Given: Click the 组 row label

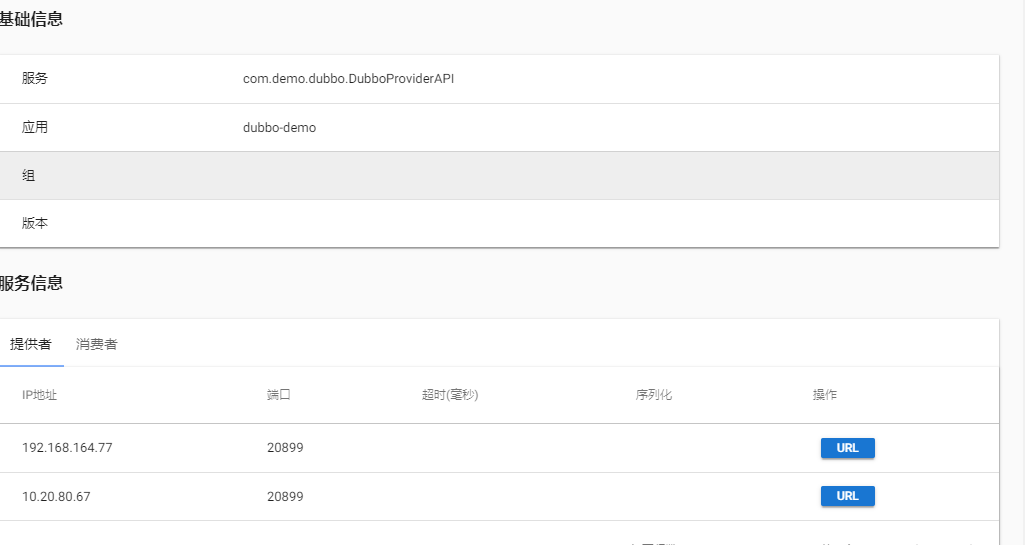Looking at the screenshot, I should pyautogui.click(x=29, y=175).
